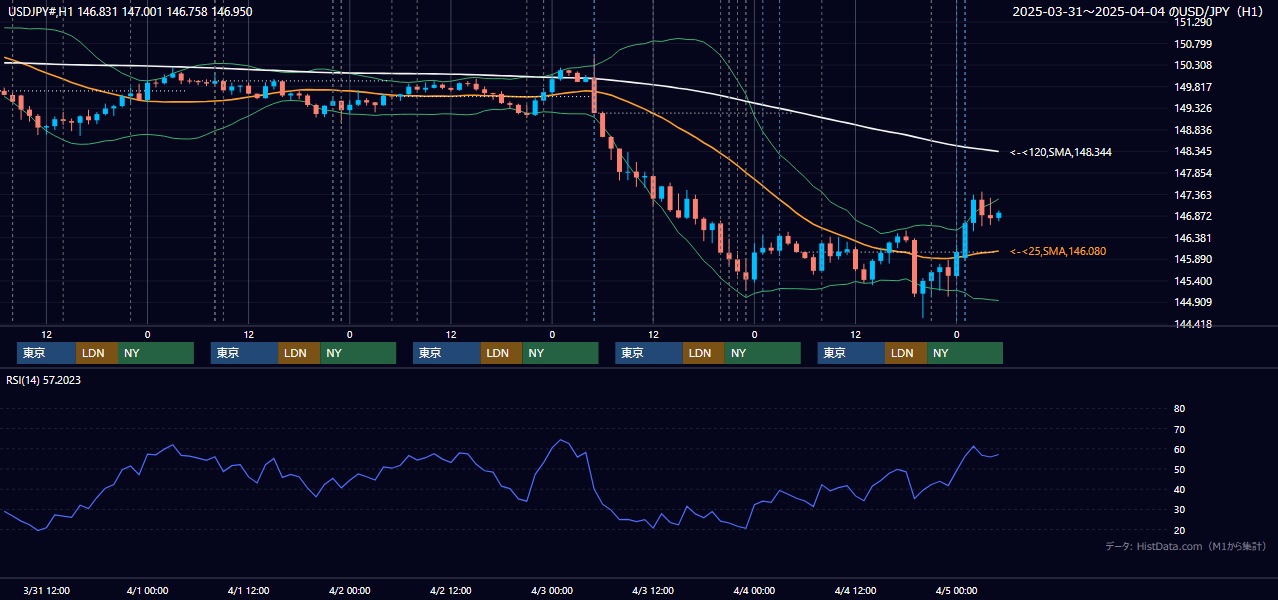Click RSI scale level 50
1278x600 pixels.
tap(1179, 469)
